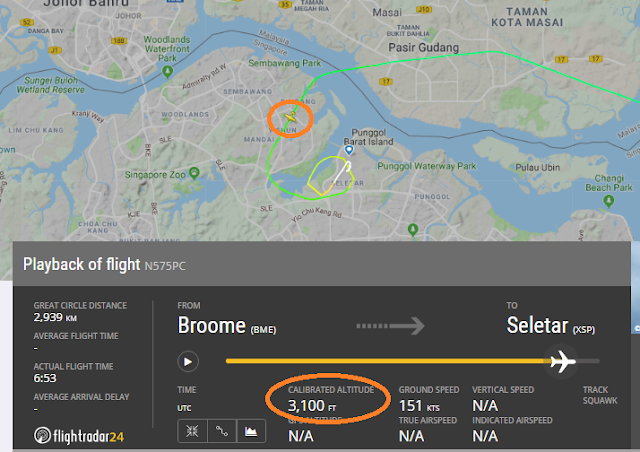Click the UTC time label
The width and height of the screenshot is (640, 452).
[x=184, y=408]
